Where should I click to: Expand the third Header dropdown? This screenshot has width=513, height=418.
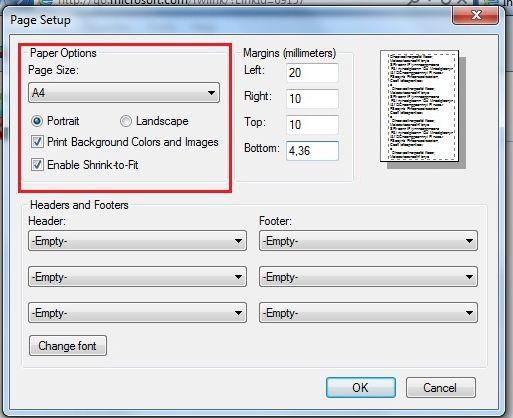(x=137, y=313)
